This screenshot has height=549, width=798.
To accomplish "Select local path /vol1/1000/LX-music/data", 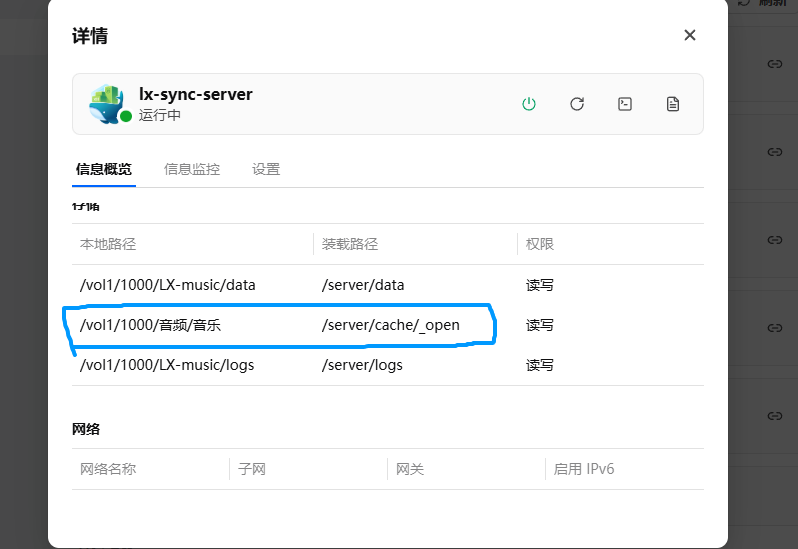I will tap(168, 285).
